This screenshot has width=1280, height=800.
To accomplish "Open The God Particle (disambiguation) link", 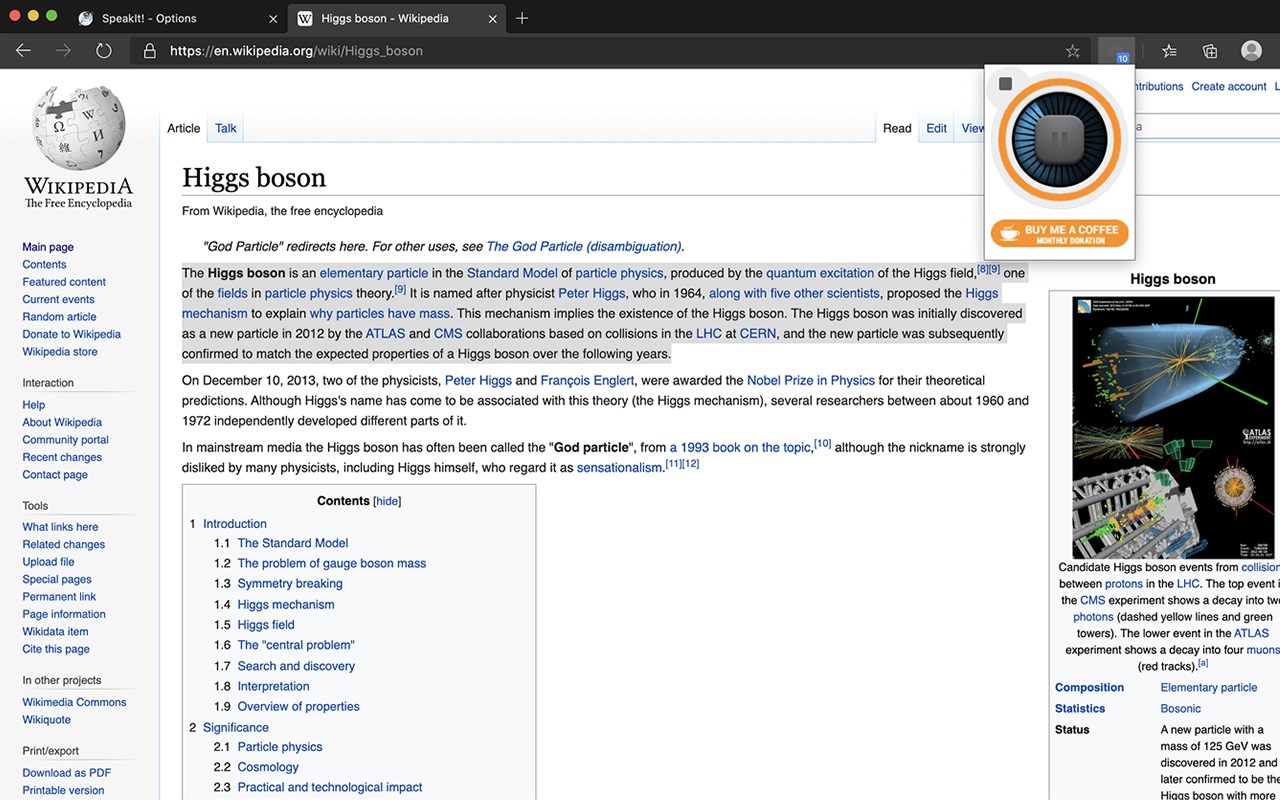I will 584,246.
